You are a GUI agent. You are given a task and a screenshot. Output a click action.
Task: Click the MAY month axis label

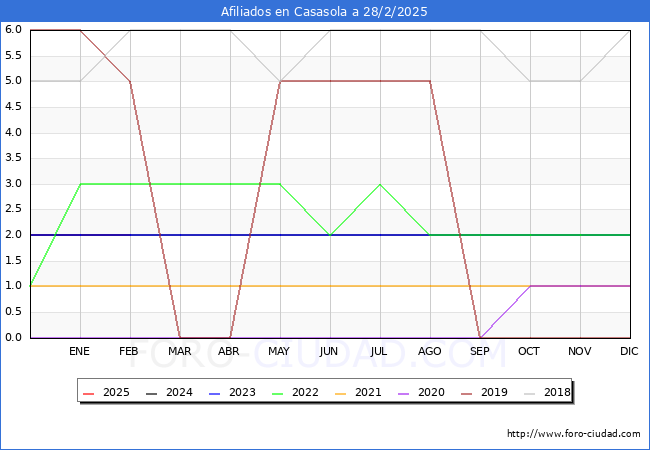point(279,351)
